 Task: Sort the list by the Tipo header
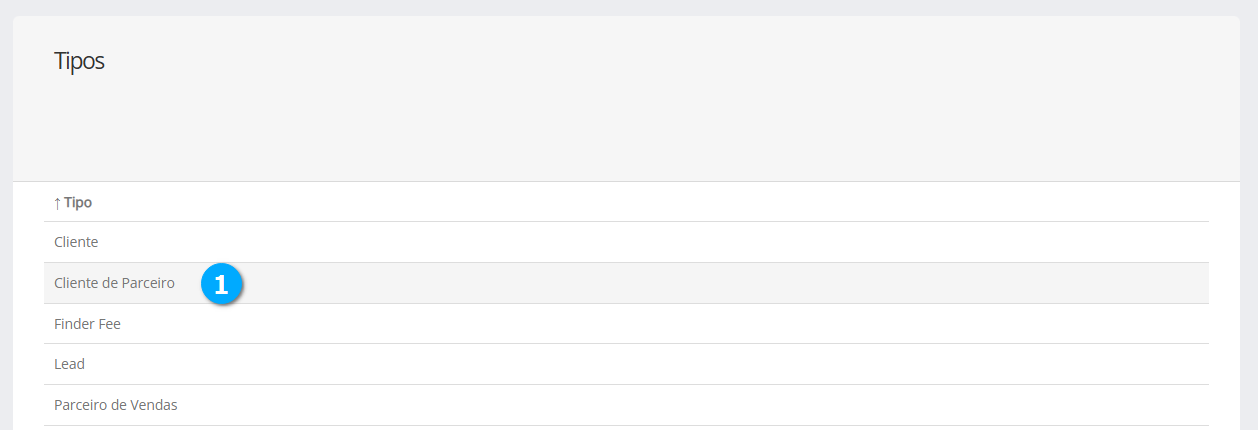click(x=78, y=203)
